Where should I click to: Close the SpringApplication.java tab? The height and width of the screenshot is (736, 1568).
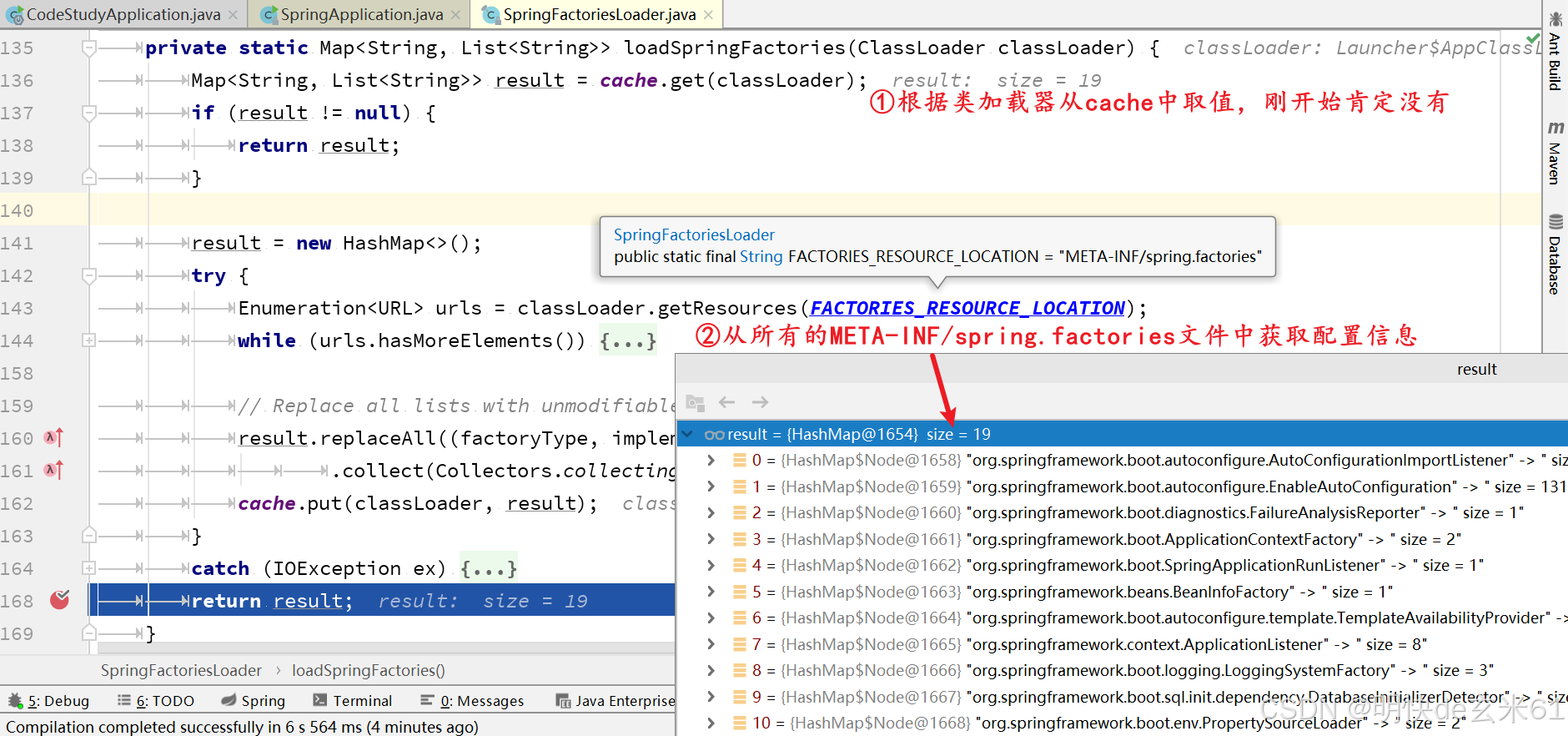tap(455, 15)
